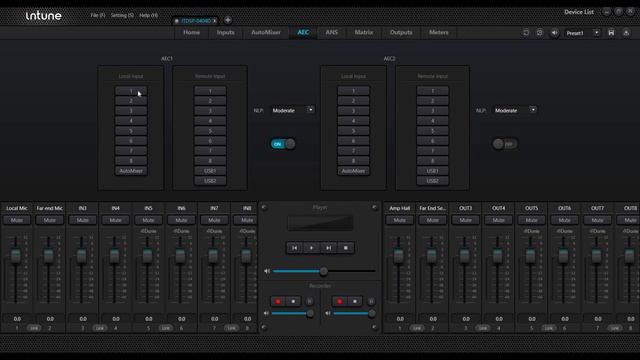This screenshot has height=360, width=640.
Task: Open the Device List
Action: pyautogui.click(x=579, y=12)
